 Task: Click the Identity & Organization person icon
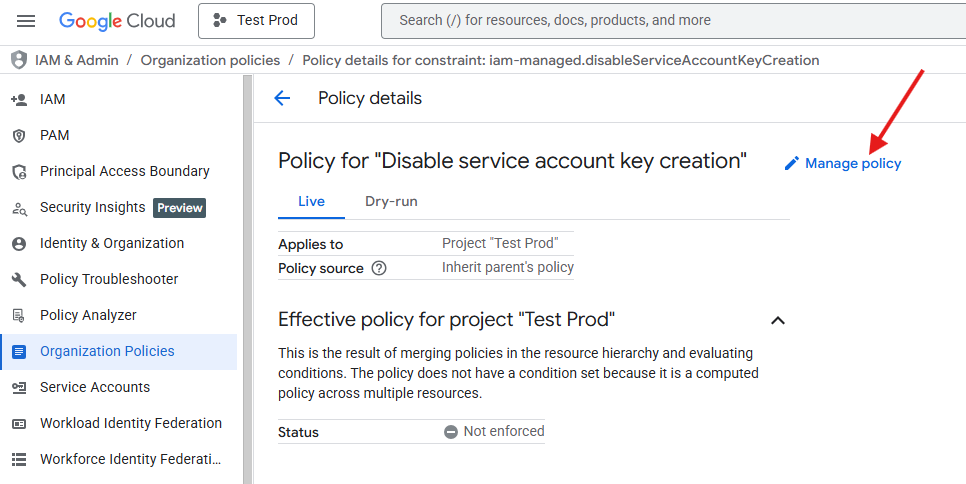(x=18, y=243)
